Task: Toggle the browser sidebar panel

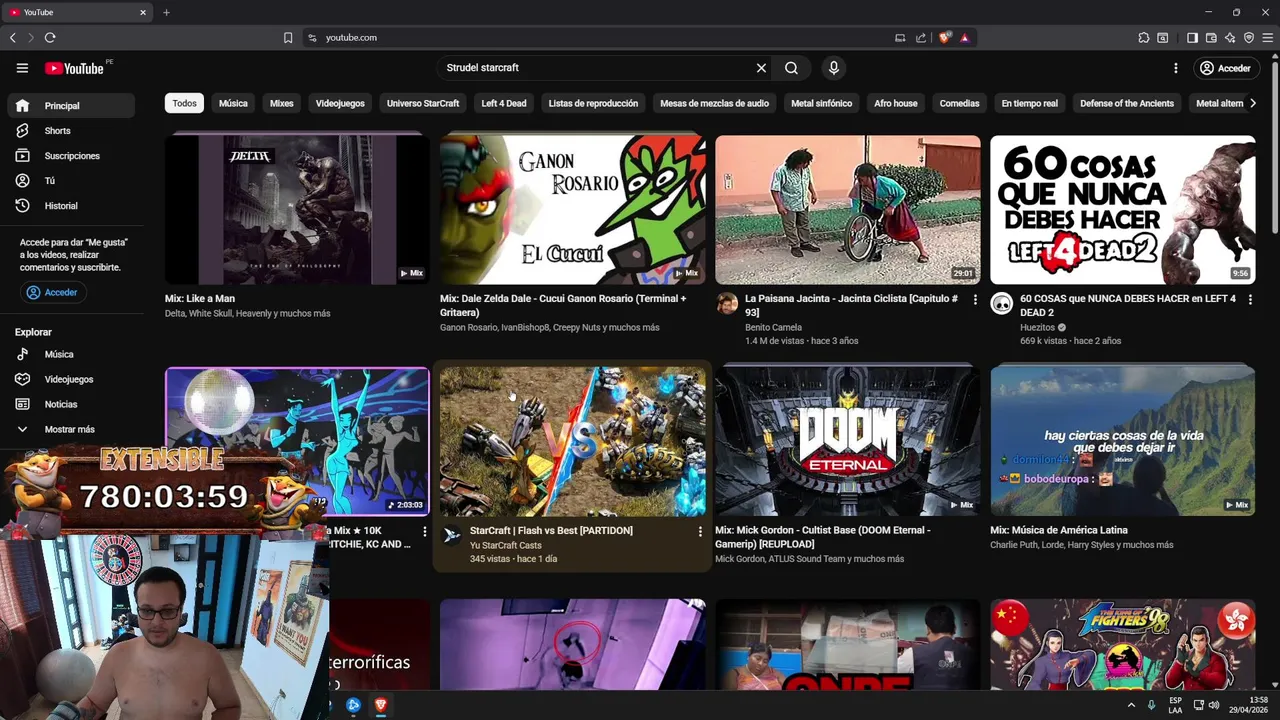Action: (x=1192, y=38)
